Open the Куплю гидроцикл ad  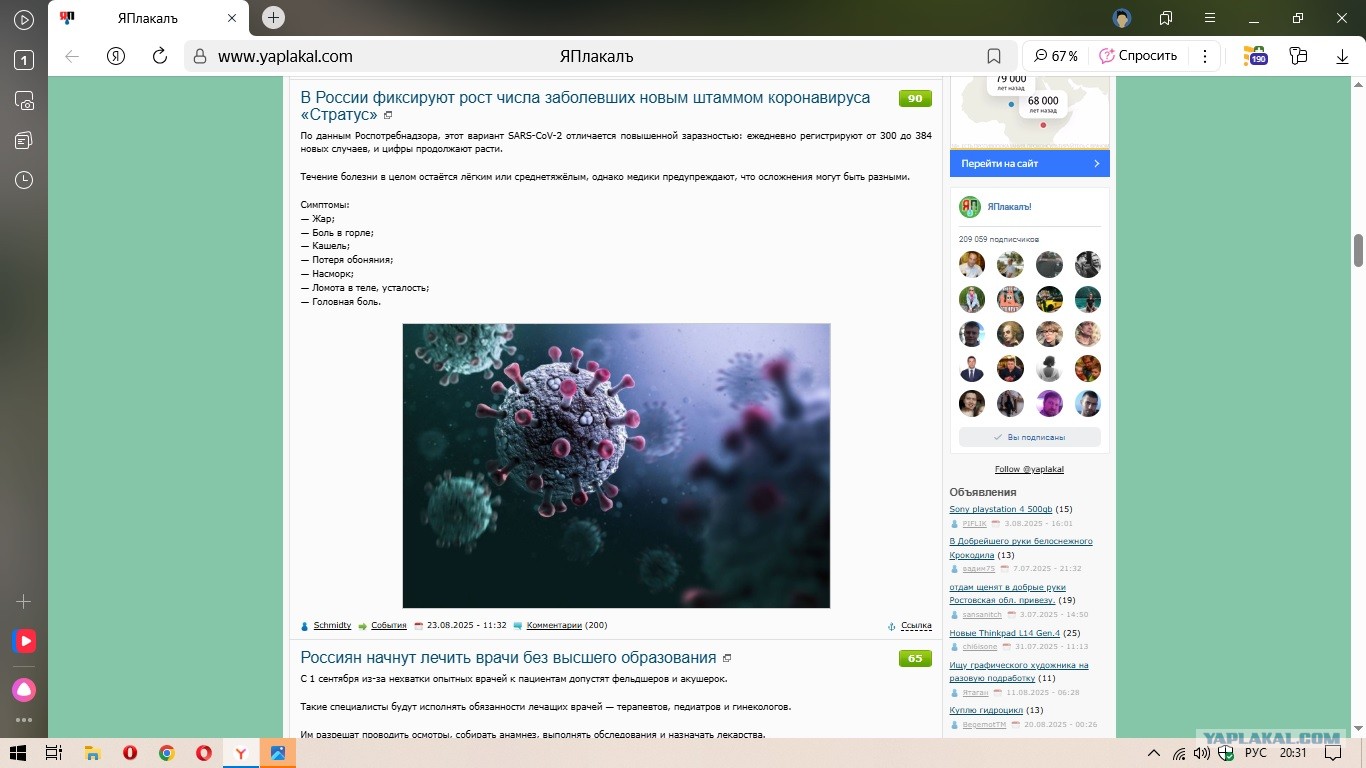[x=986, y=711]
